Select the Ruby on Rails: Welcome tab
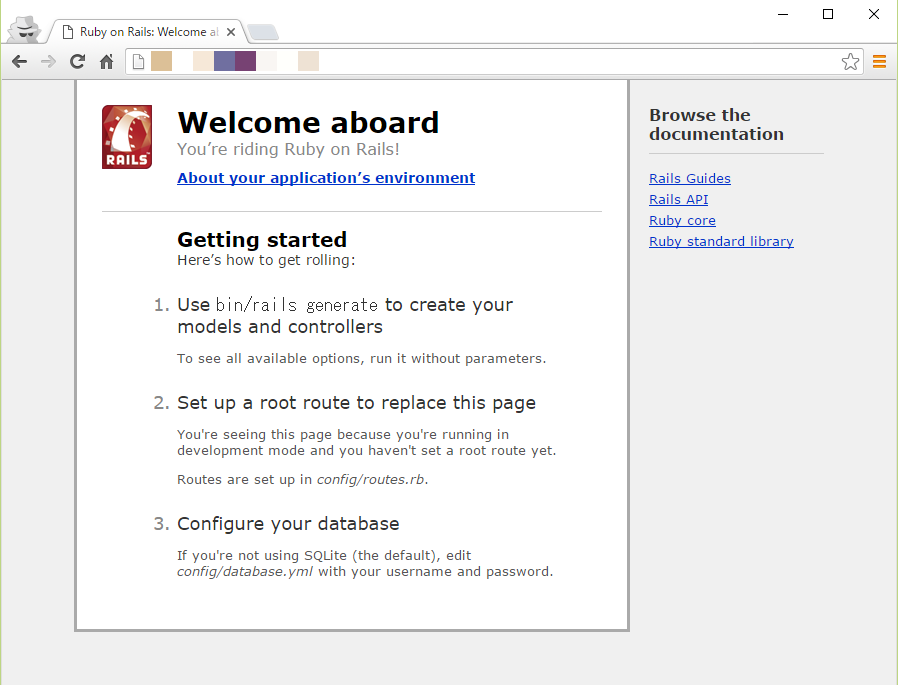 click(148, 32)
